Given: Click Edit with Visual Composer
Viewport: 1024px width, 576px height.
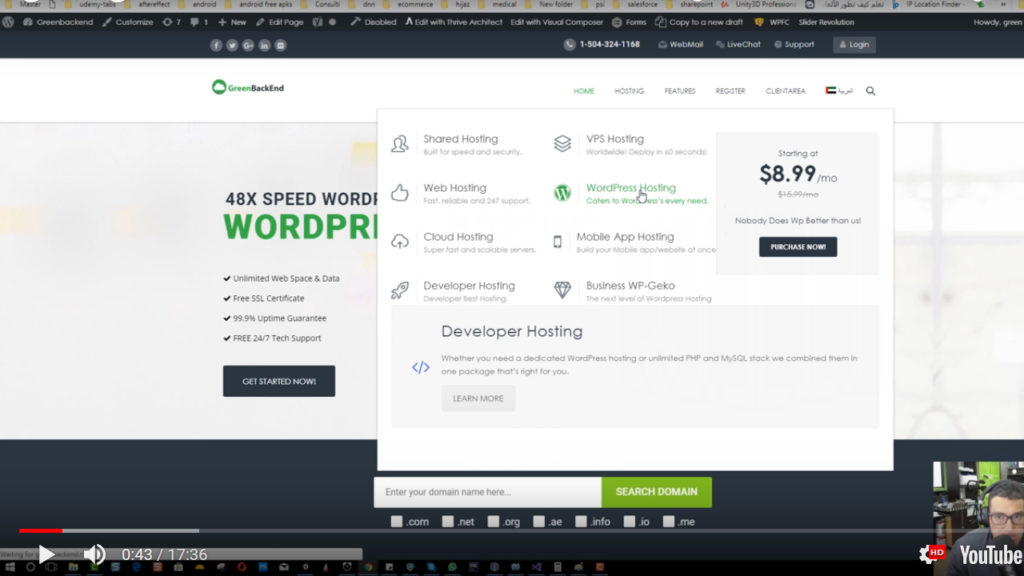Looking at the screenshot, I should tap(556, 22).
